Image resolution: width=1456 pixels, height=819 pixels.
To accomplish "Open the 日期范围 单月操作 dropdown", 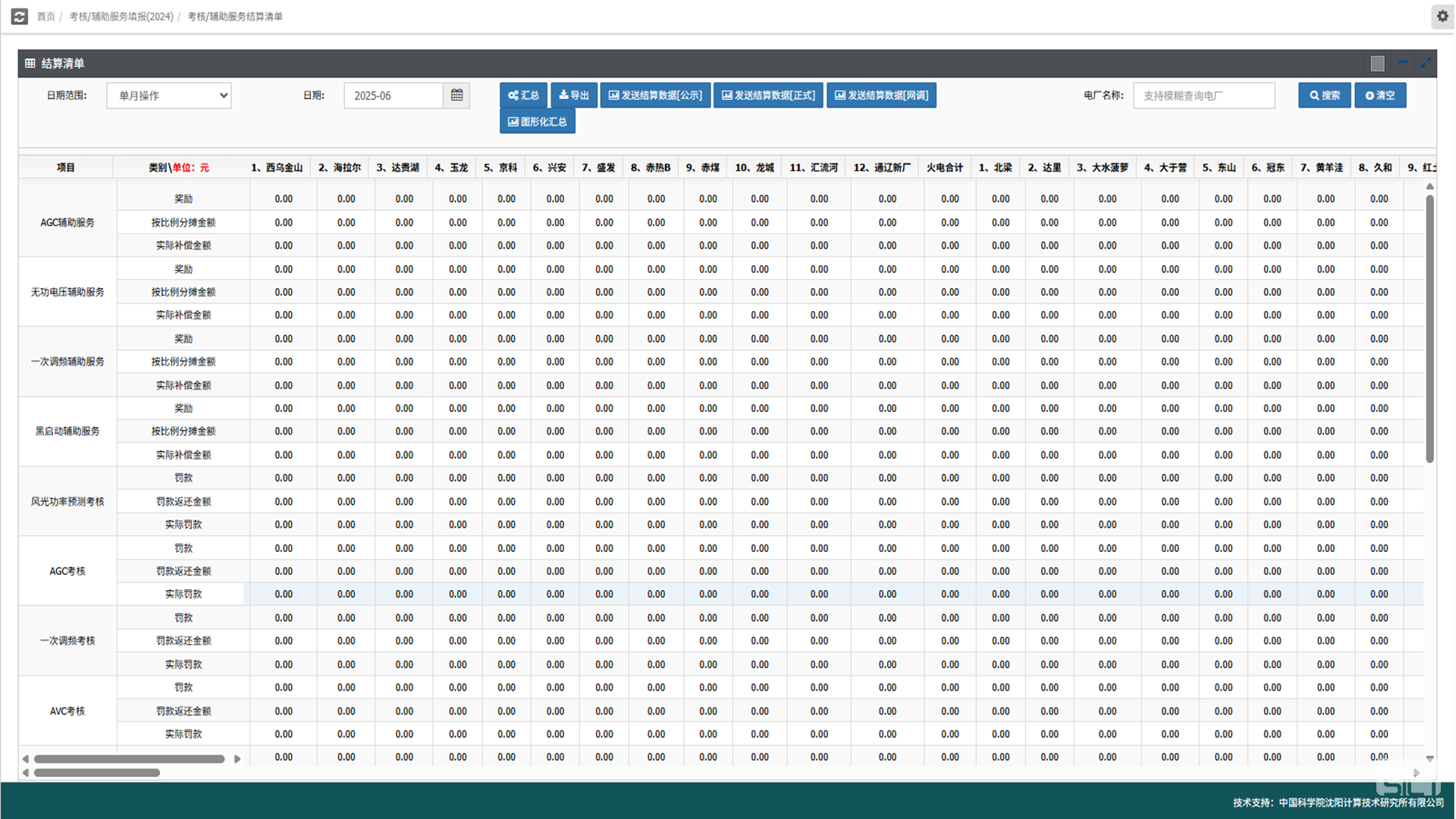I will coord(169,96).
